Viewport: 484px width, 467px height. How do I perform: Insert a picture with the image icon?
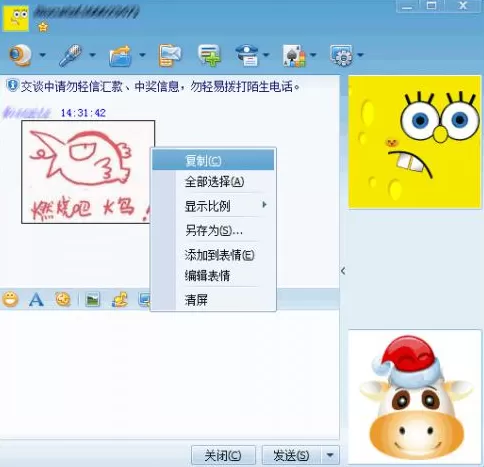92,299
